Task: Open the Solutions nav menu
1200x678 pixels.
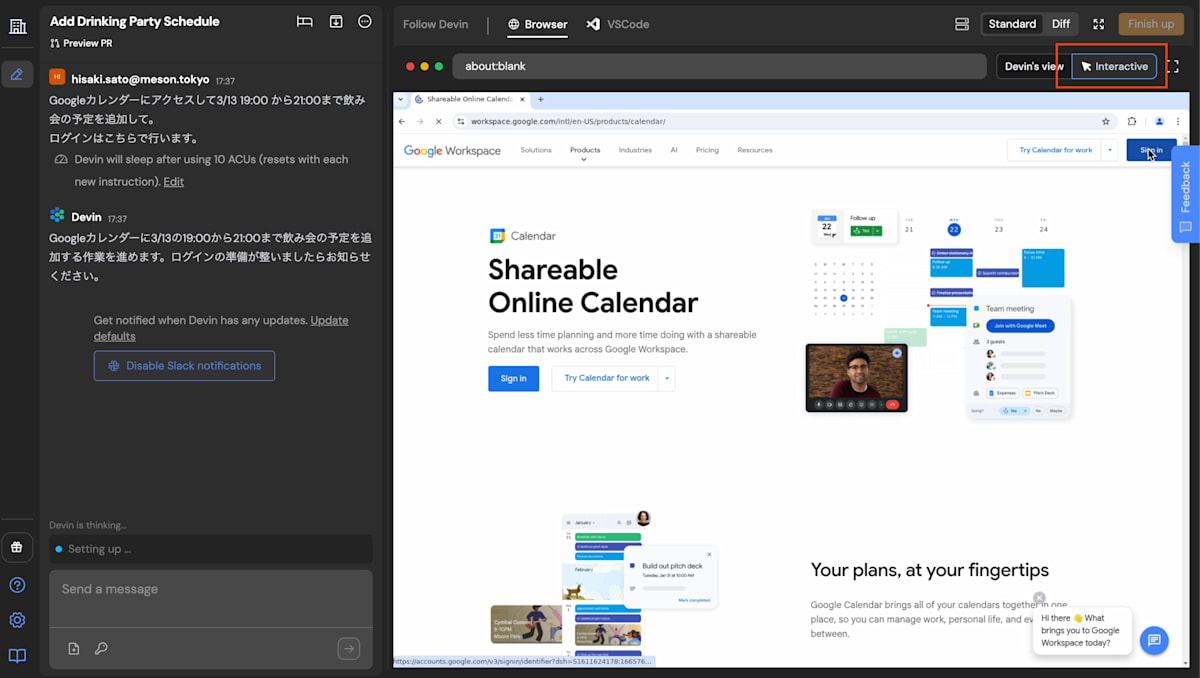Action: pos(536,150)
